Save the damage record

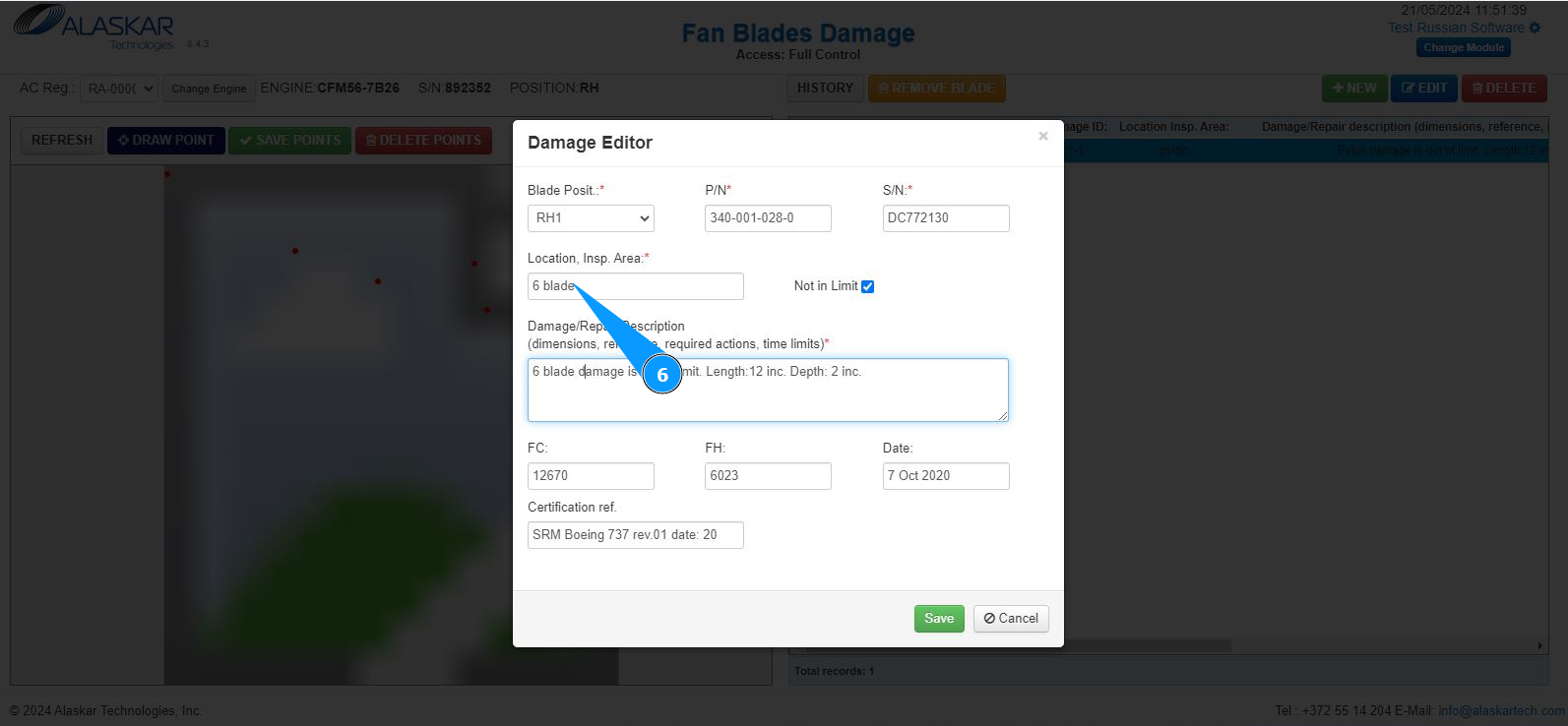(939, 619)
